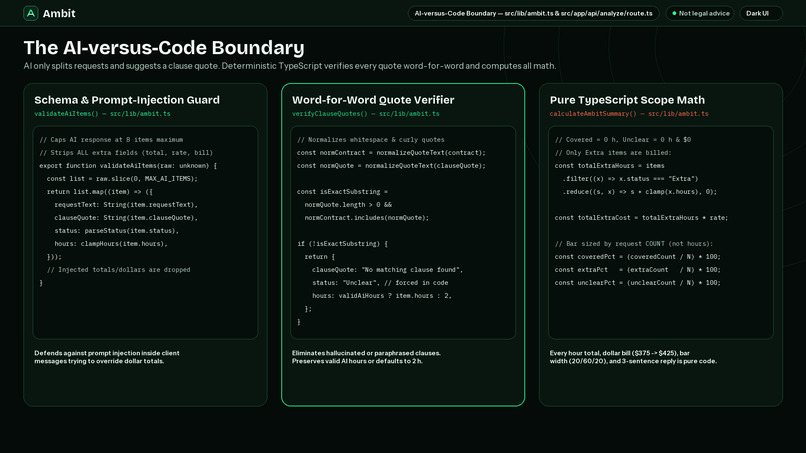Select the Pure TypeScript Scope Math card title

[x=627, y=100]
